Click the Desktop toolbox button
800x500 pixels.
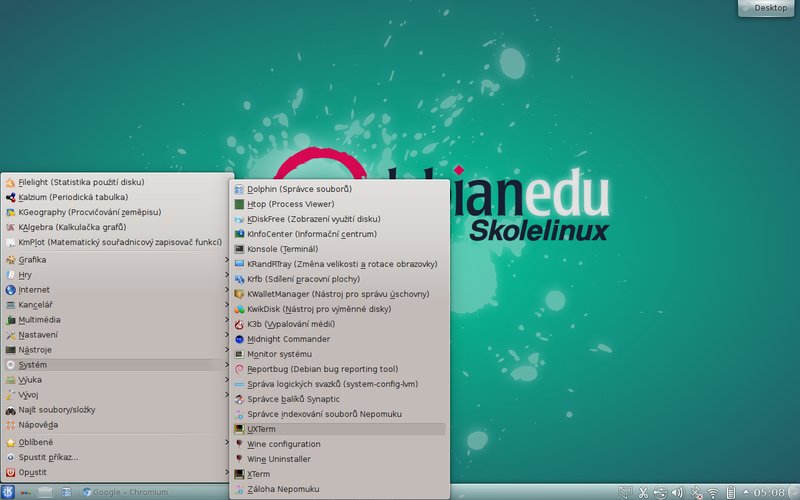pos(766,8)
